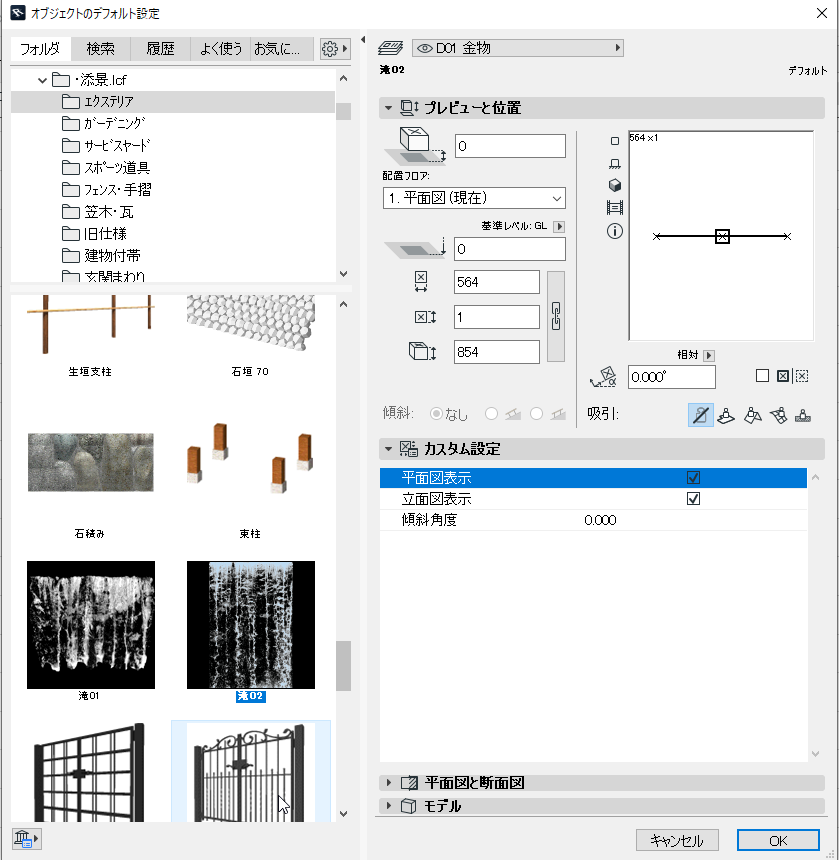
Task: Switch to フォルダ tab
Action: [40, 49]
